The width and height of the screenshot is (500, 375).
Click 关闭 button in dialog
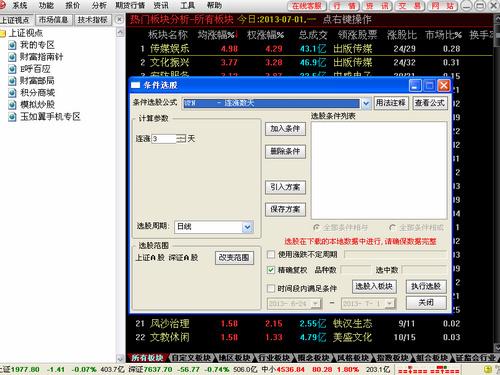[x=426, y=303]
